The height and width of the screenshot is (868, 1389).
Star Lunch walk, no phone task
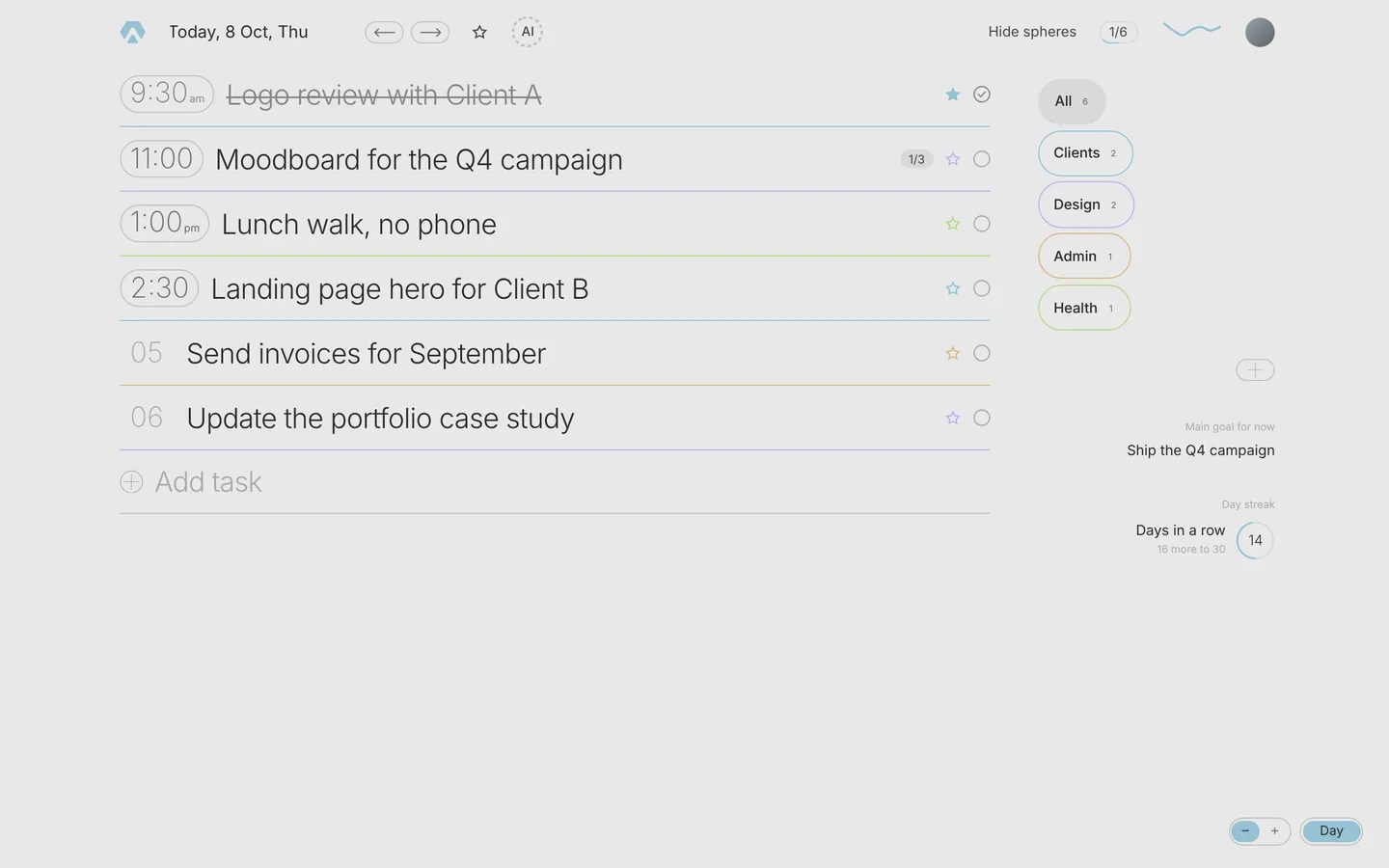point(953,224)
